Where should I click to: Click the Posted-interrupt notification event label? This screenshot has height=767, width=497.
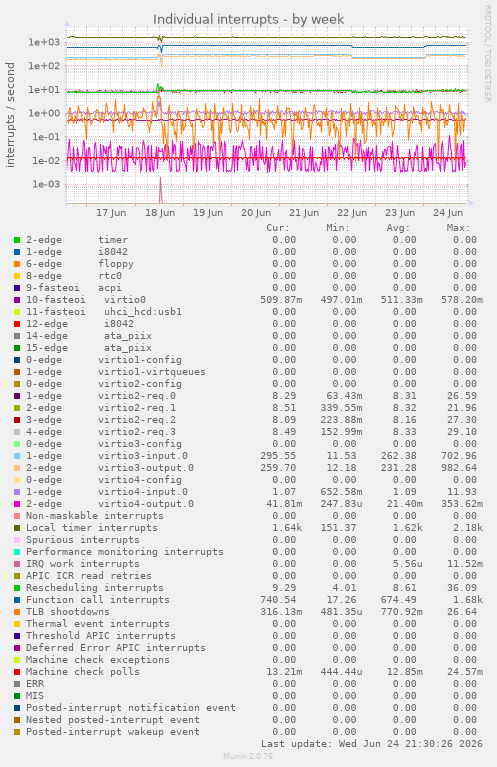pyautogui.click(x=131, y=708)
